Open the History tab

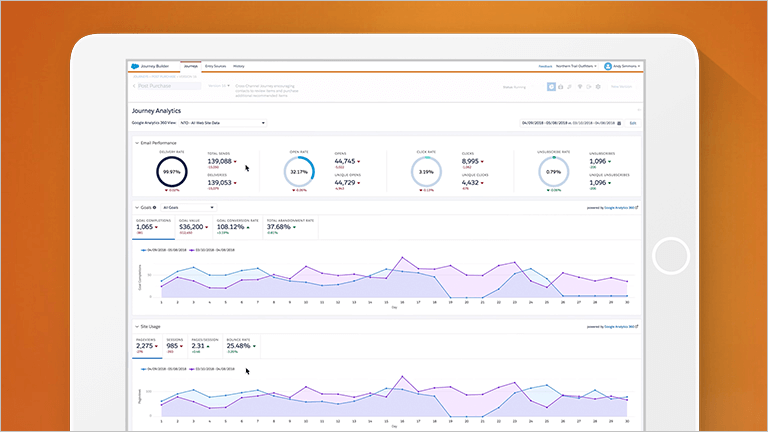pos(239,66)
